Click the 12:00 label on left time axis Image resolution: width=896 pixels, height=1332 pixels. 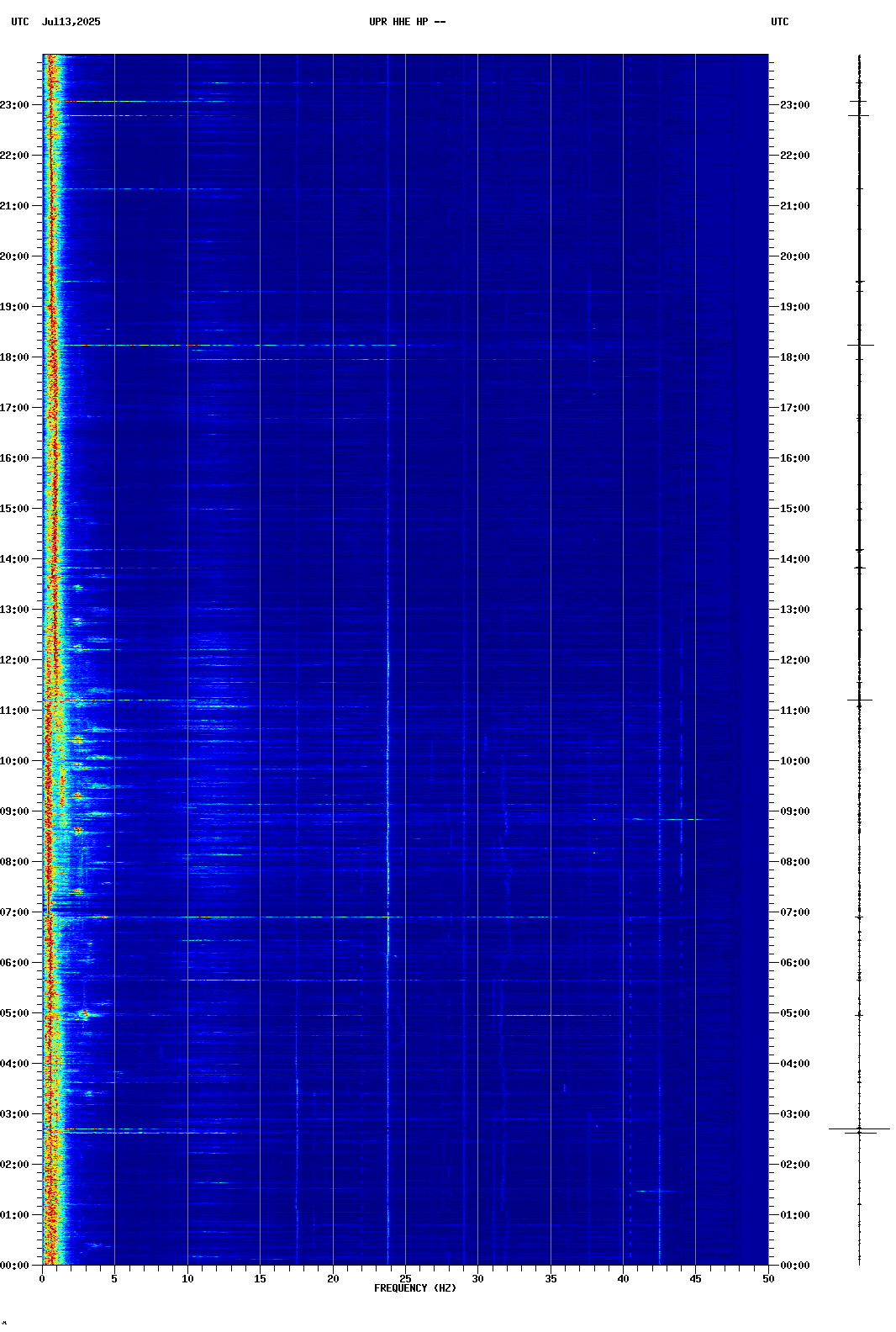[14, 660]
